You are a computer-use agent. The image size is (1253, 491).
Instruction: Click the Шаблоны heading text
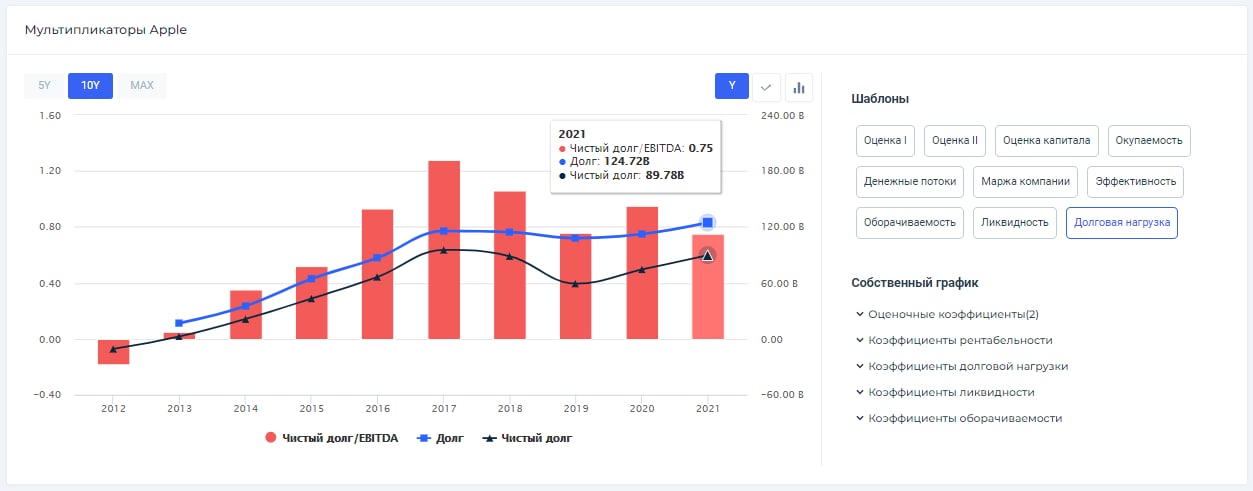[880, 99]
